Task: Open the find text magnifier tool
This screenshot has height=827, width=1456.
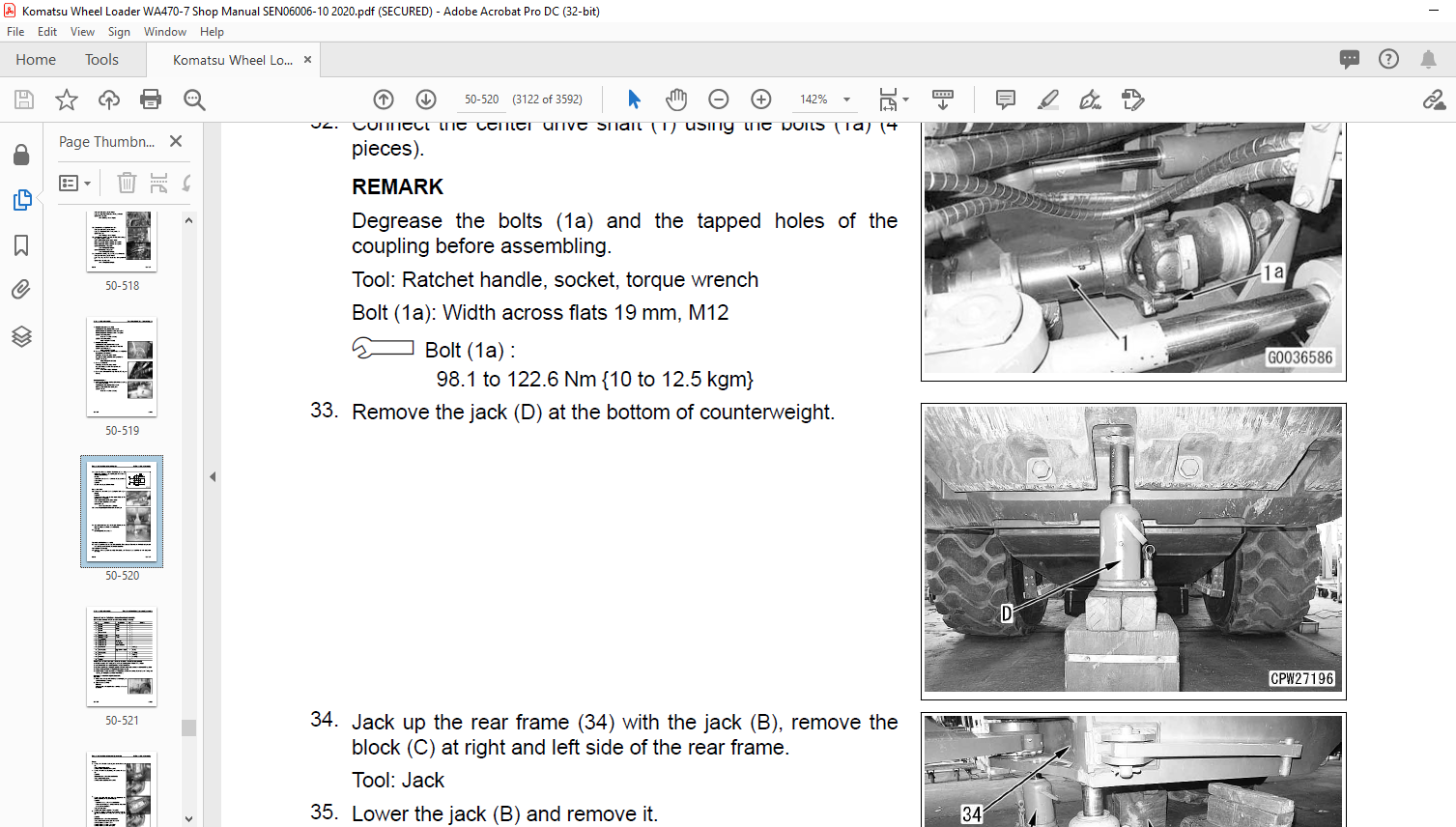Action: [194, 100]
